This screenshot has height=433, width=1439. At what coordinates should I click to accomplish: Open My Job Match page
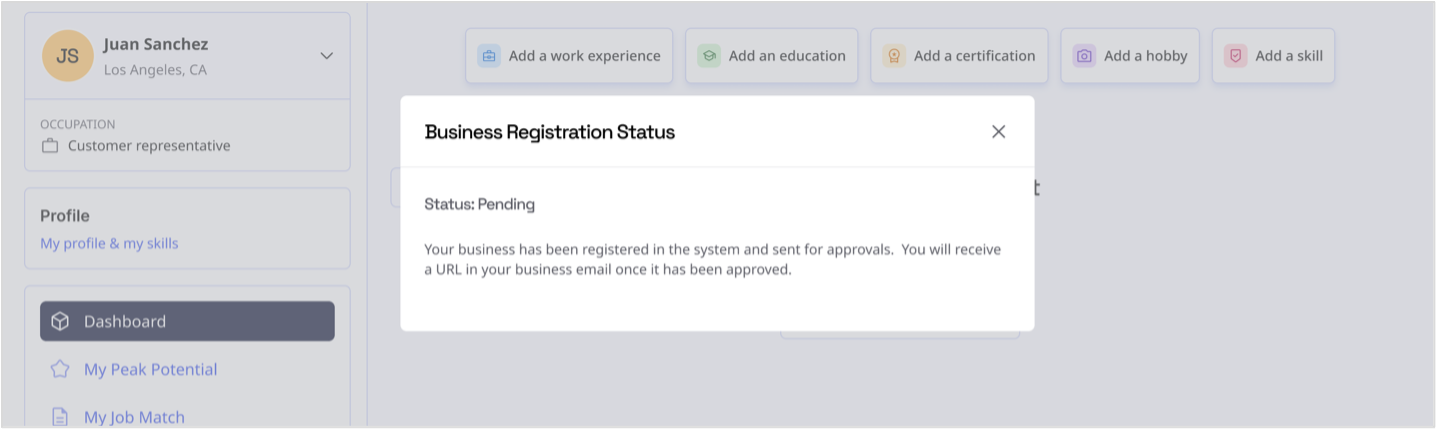[x=134, y=417]
